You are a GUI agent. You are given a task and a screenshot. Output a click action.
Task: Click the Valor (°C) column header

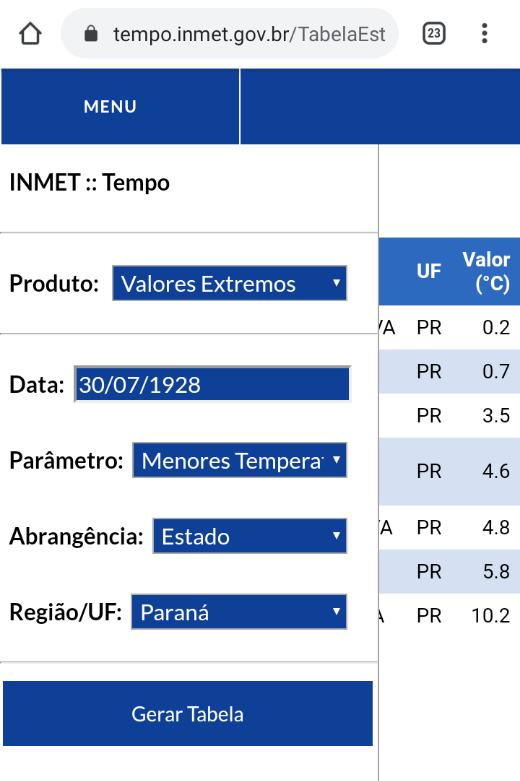[x=486, y=271]
